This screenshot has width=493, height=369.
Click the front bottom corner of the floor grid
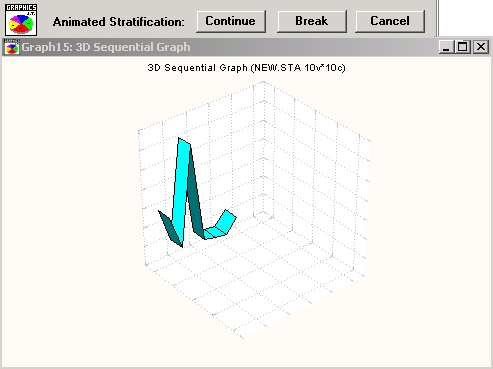pos(243,338)
